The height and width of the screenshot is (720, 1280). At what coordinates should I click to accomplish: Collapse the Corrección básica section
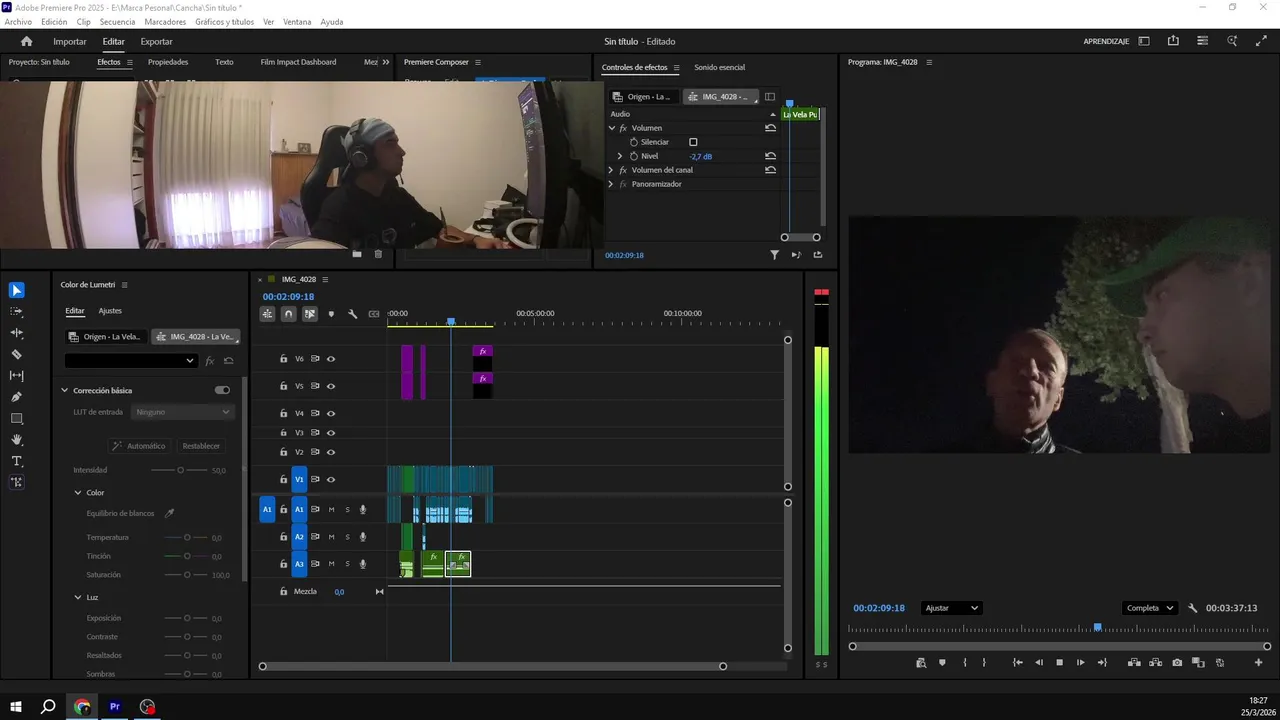pyautogui.click(x=65, y=390)
